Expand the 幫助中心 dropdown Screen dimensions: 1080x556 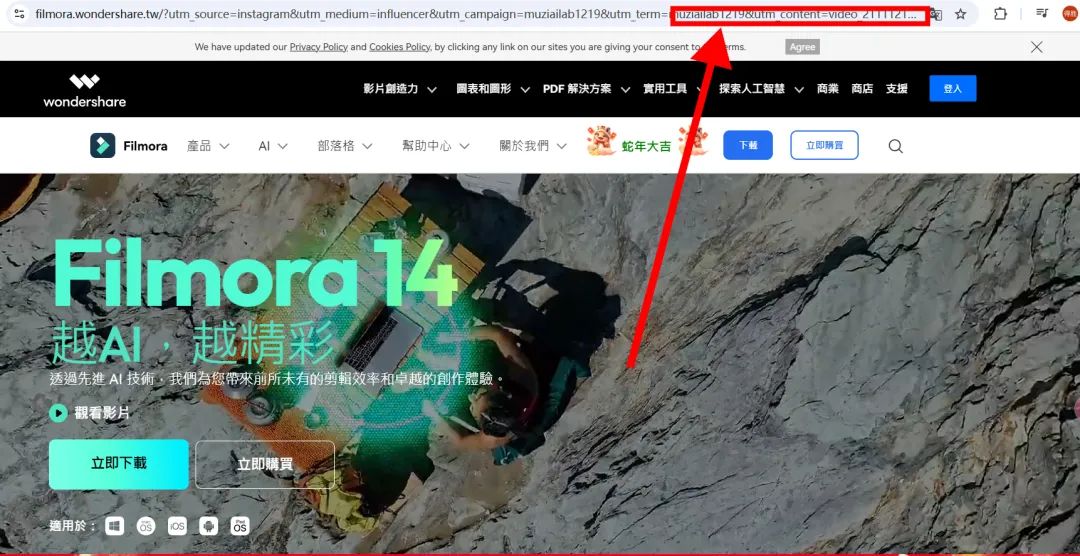436,146
